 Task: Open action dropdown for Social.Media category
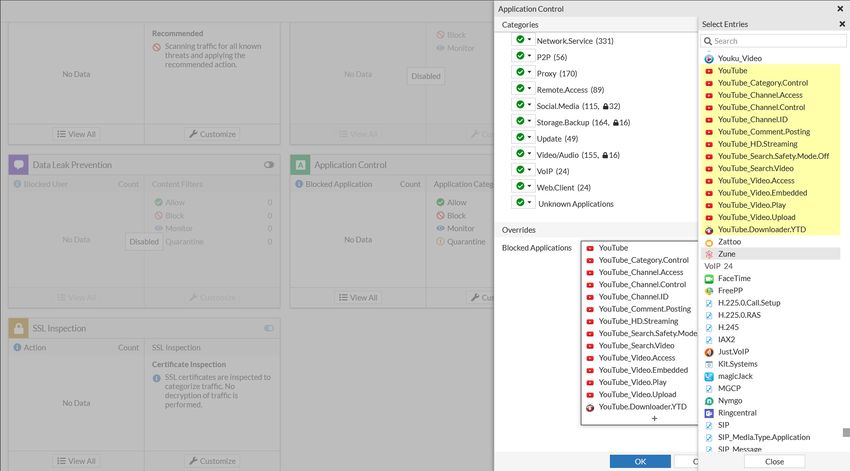point(523,105)
